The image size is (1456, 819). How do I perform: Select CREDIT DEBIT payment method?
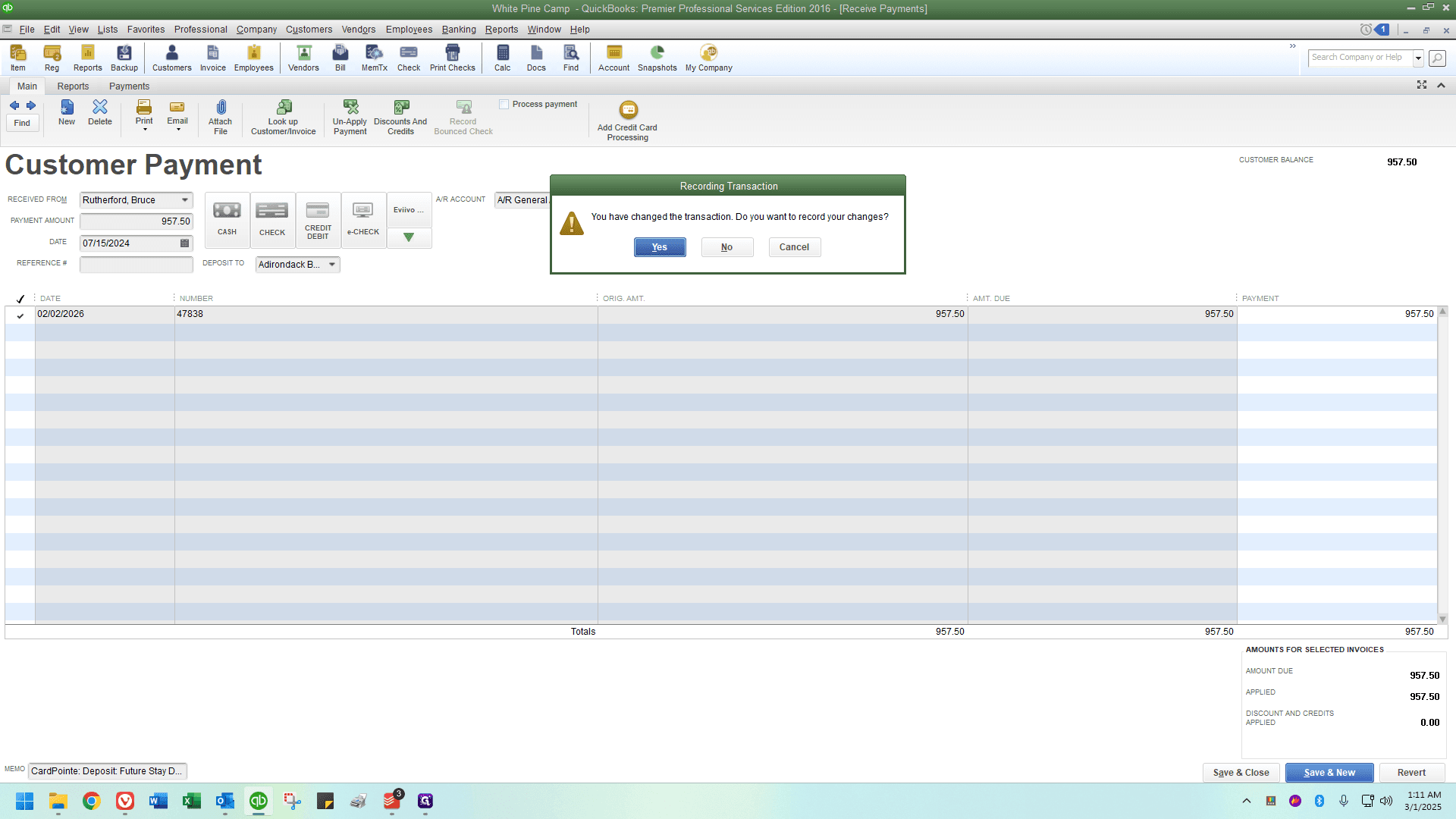point(318,220)
